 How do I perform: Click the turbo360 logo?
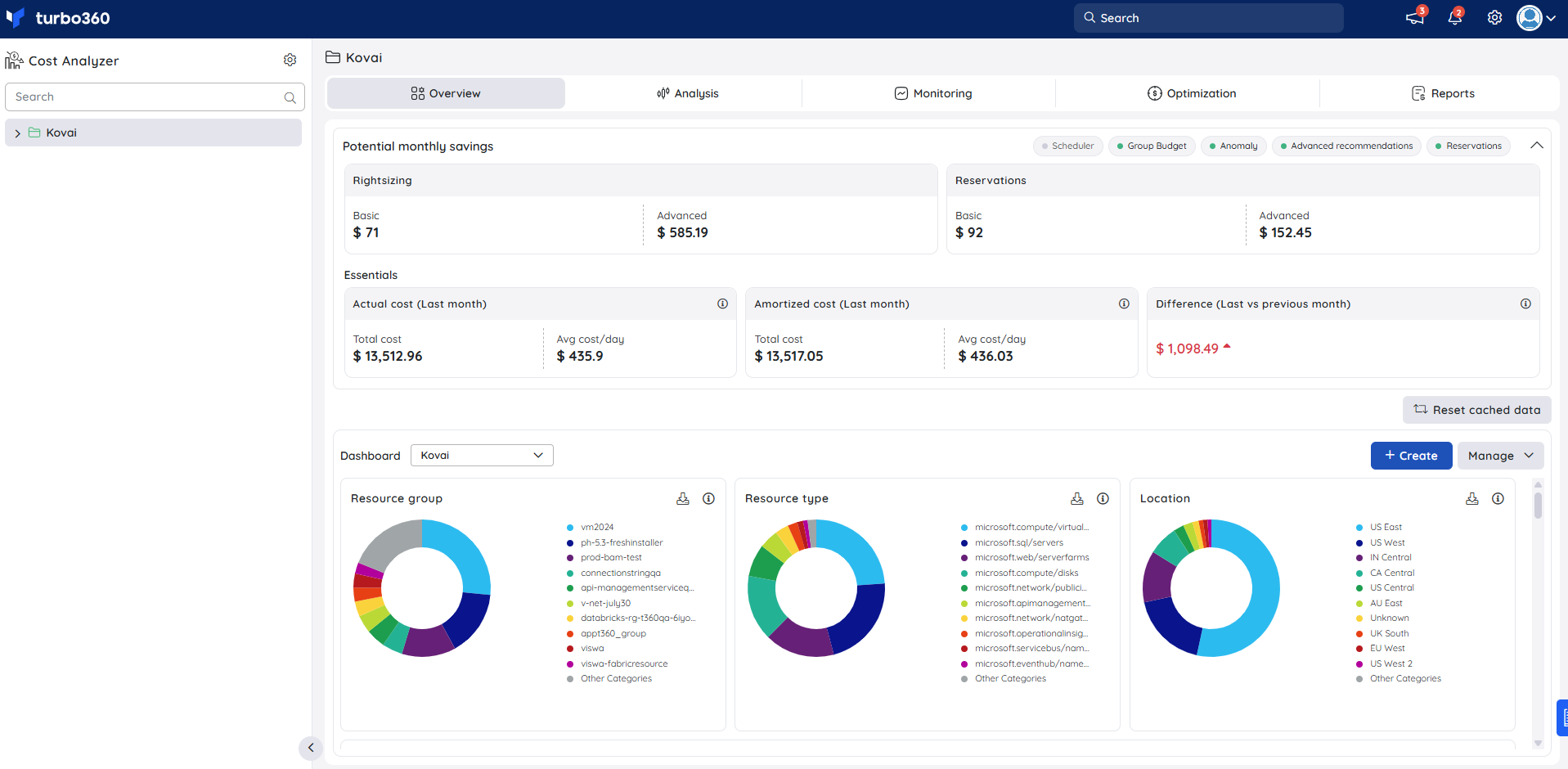click(x=58, y=18)
